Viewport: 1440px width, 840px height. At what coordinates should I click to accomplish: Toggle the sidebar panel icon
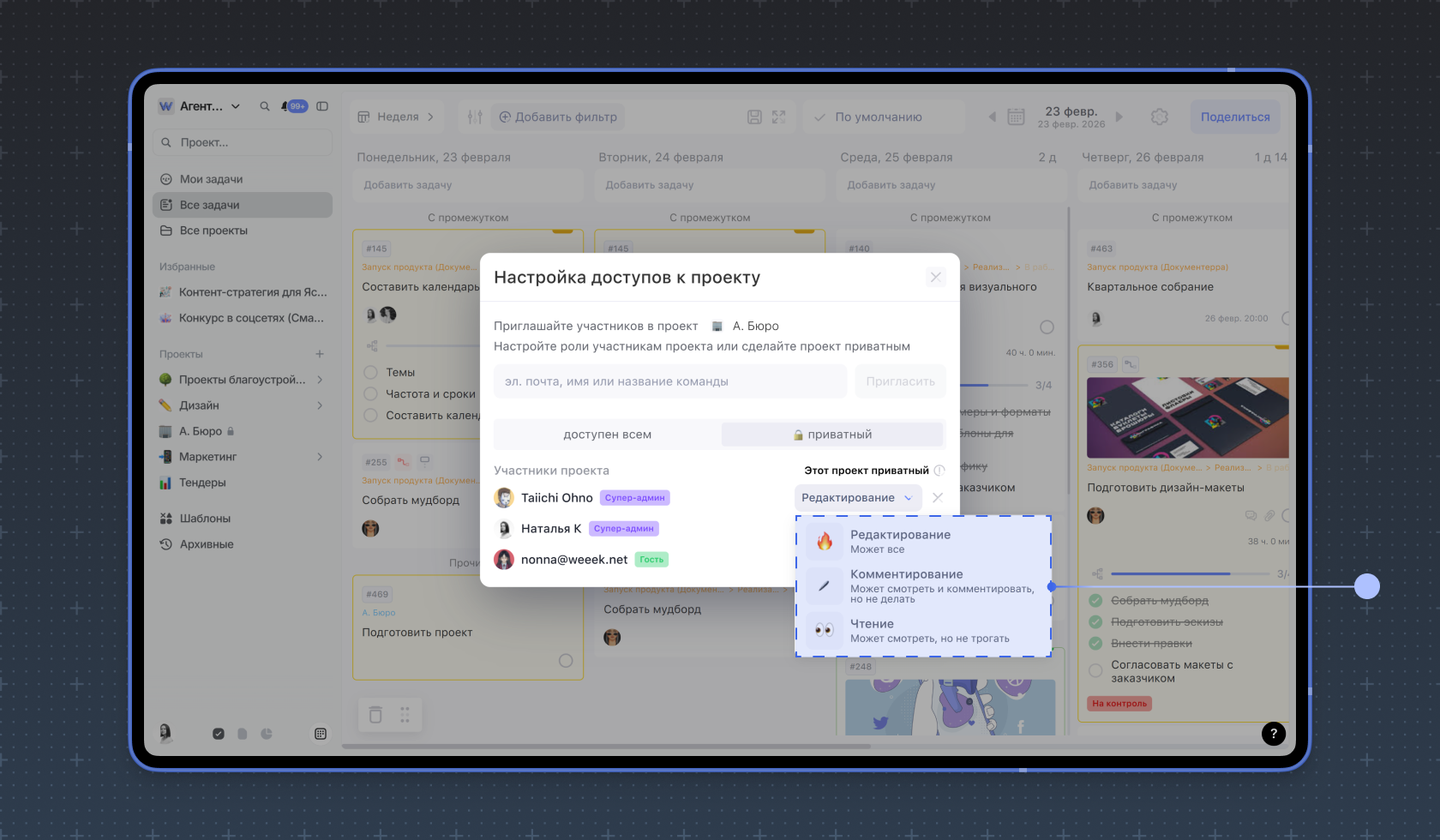pyautogui.click(x=322, y=106)
